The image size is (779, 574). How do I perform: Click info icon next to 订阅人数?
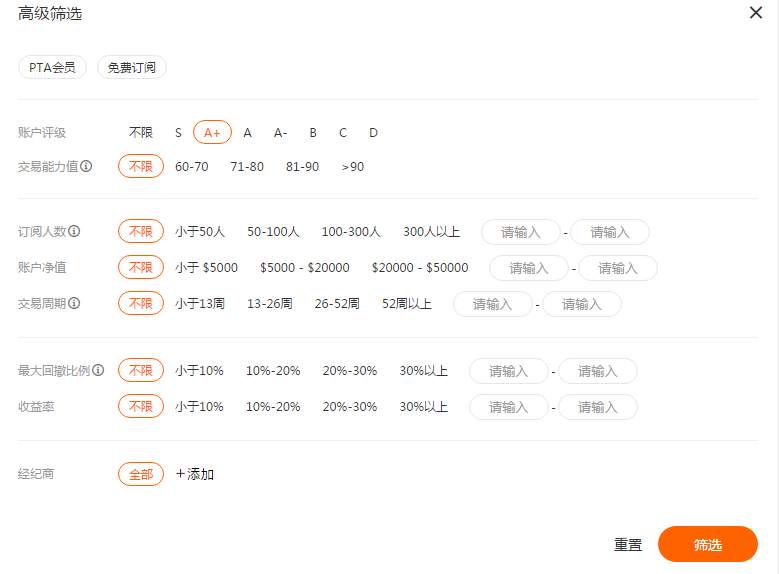tap(74, 231)
